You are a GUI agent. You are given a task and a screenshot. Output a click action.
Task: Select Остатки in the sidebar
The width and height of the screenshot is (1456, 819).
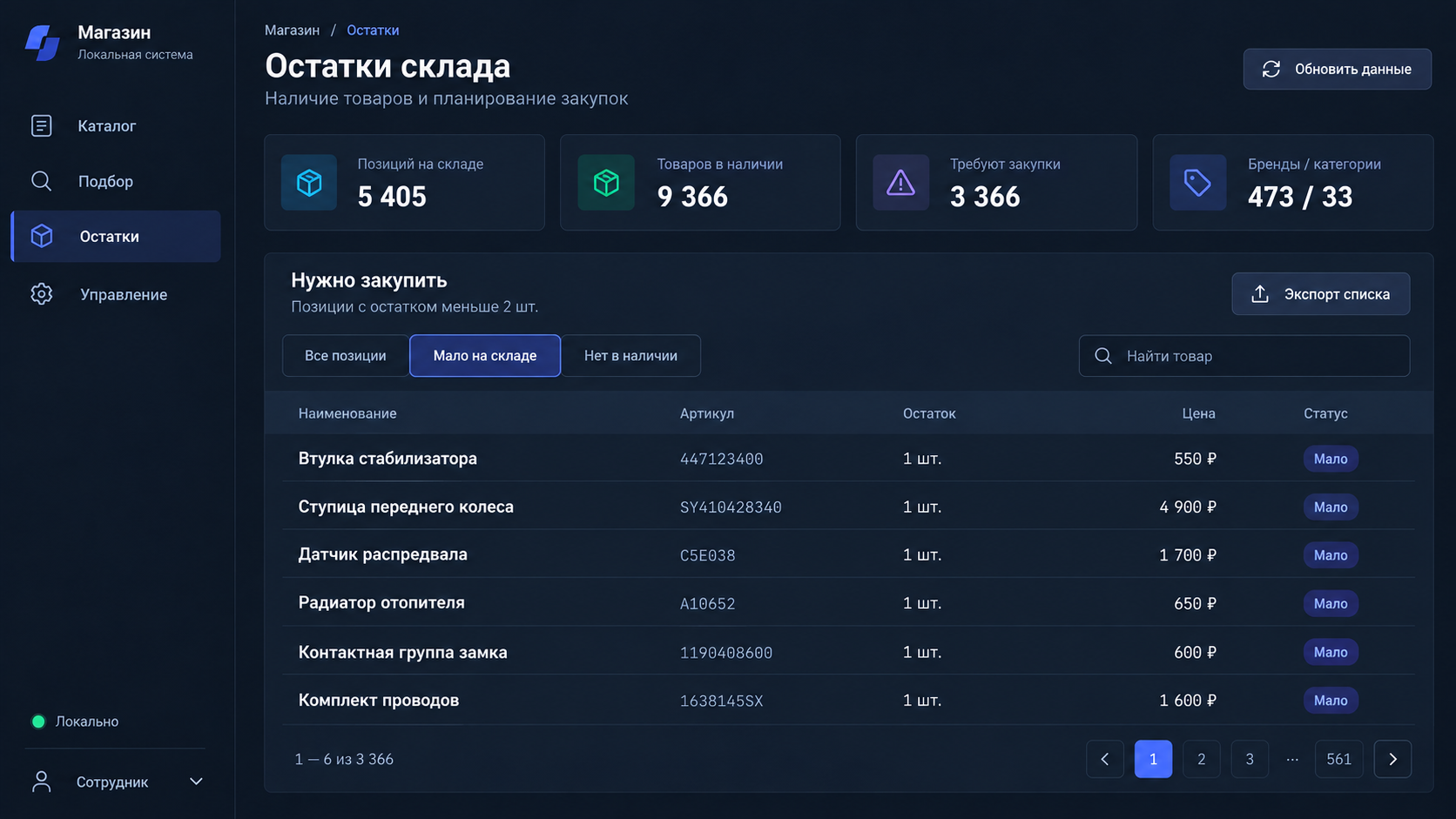coord(116,236)
